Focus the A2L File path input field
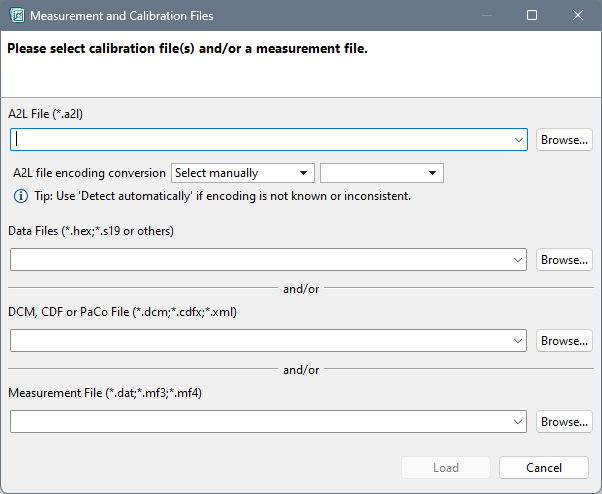Screen dimensions: 602x494 [260, 140]
